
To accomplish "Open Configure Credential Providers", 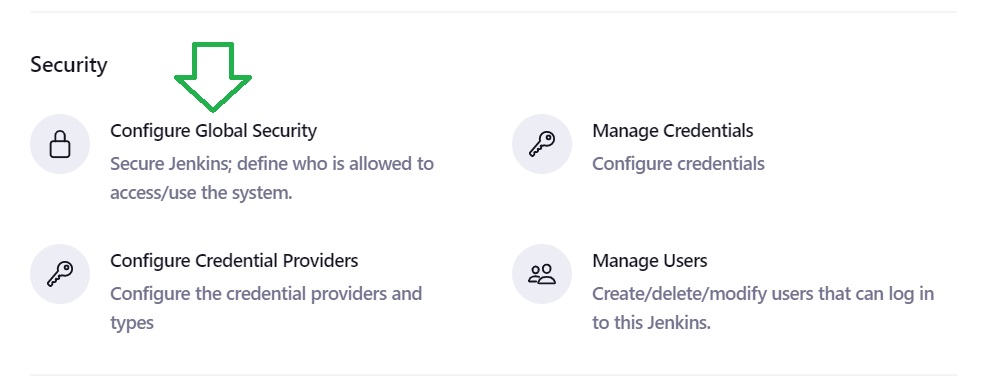I will coord(234,261).
